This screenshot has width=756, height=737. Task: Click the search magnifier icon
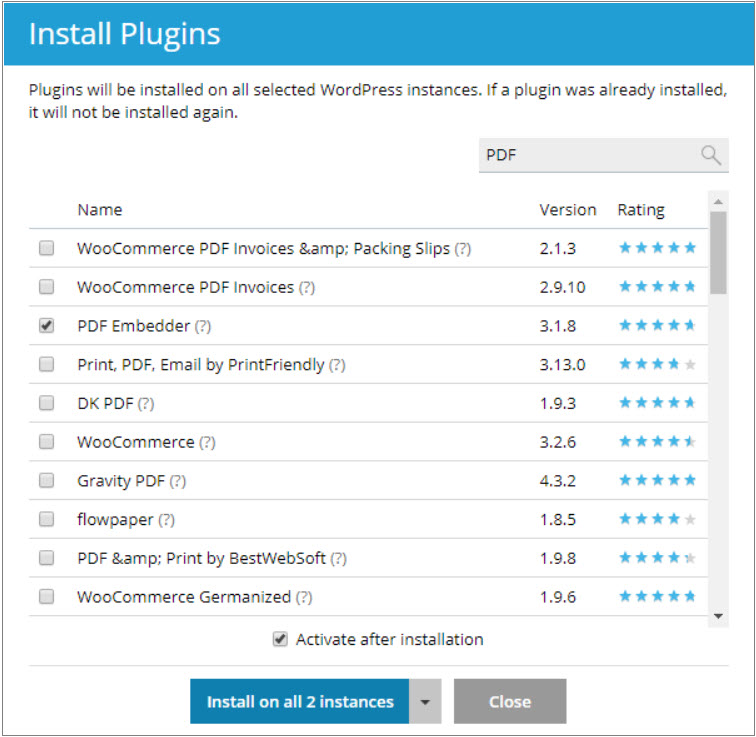click(x=710, y=155)
